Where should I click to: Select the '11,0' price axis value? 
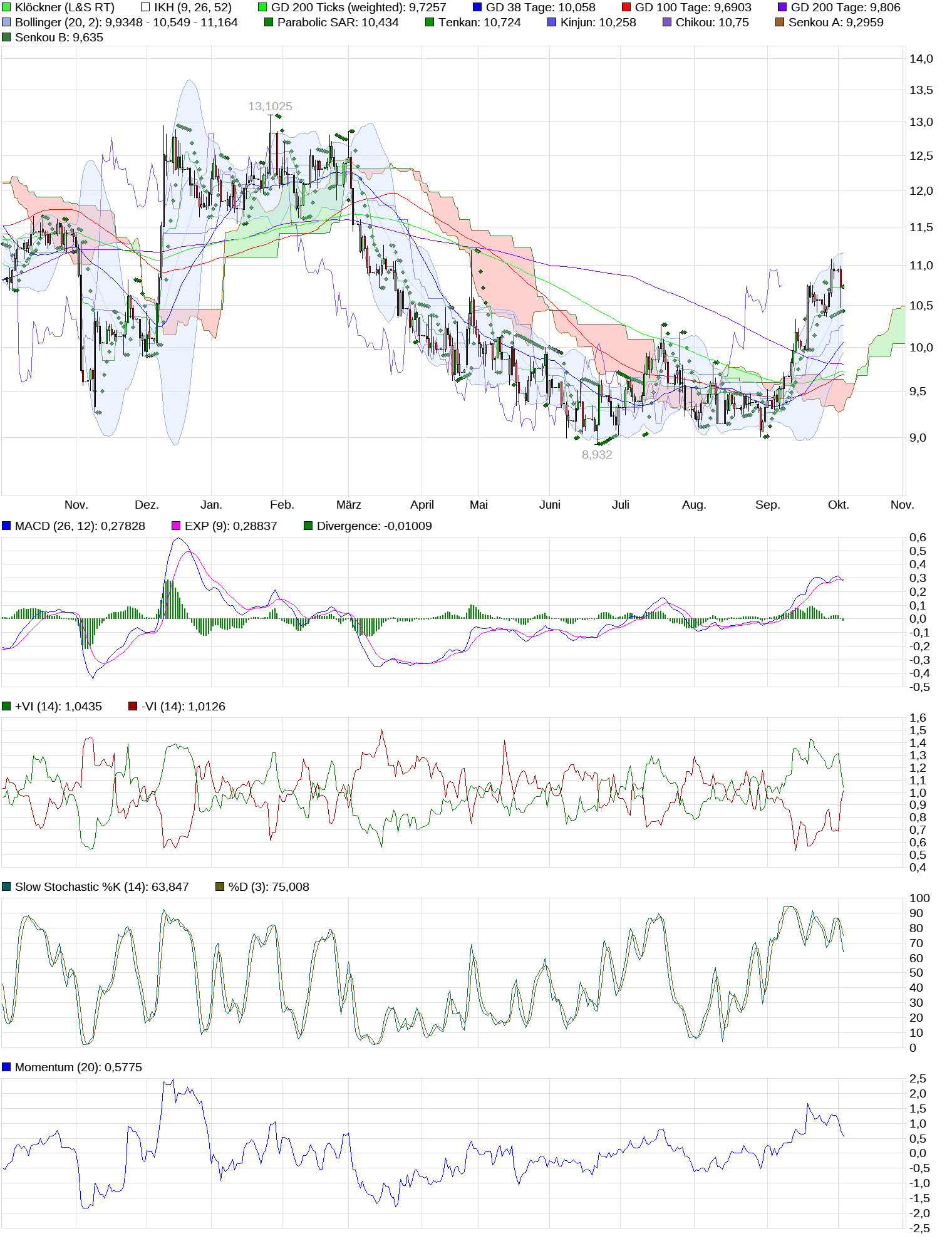click(x=921, y=266)
